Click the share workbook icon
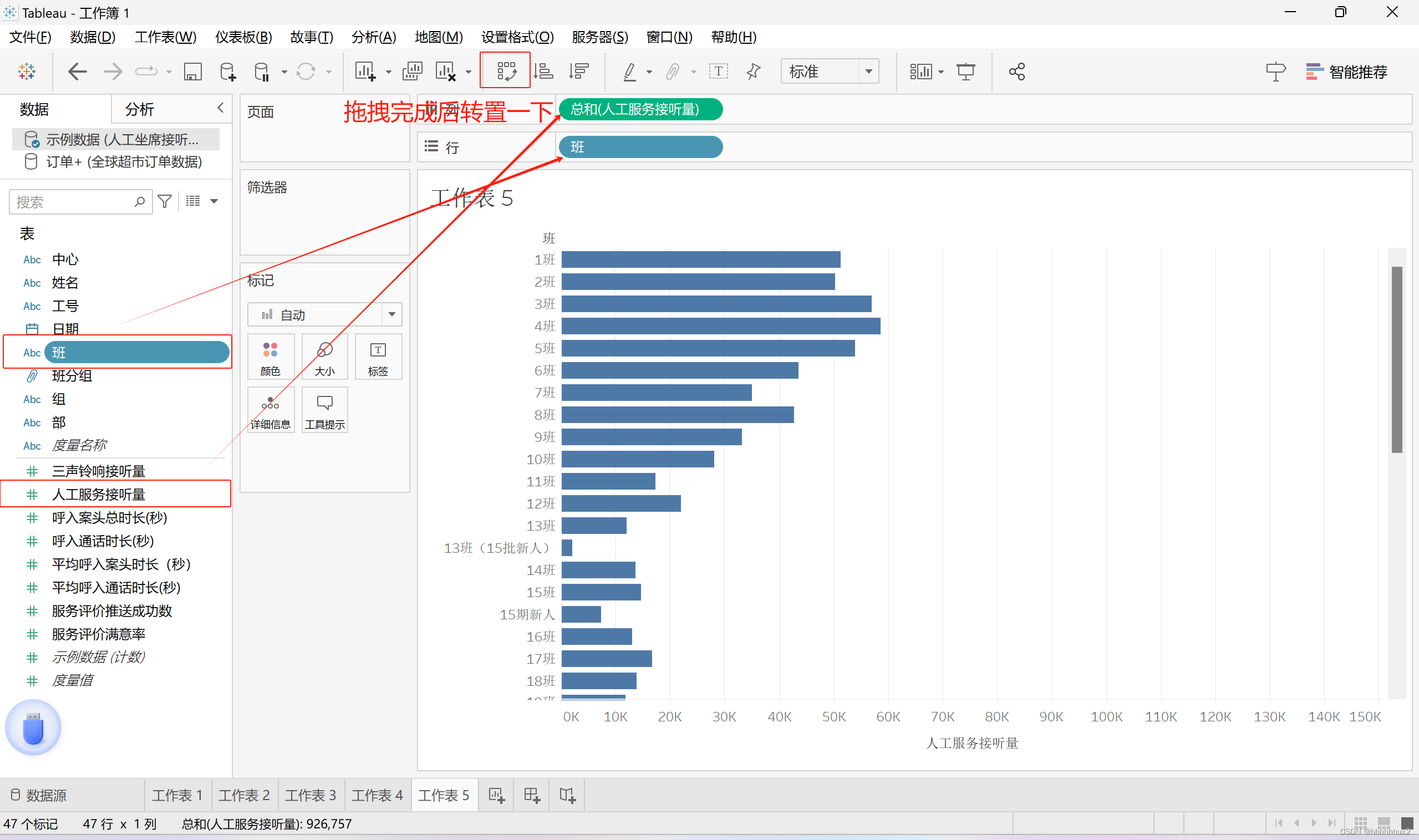The image size is (1419, 840). point(1016,72)
